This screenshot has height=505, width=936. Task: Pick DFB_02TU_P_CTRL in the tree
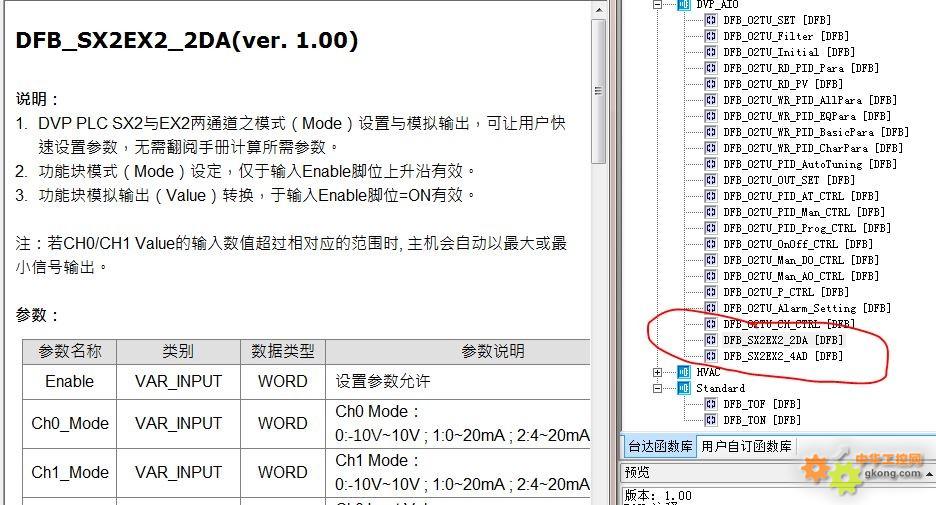(x=786, y=292)
